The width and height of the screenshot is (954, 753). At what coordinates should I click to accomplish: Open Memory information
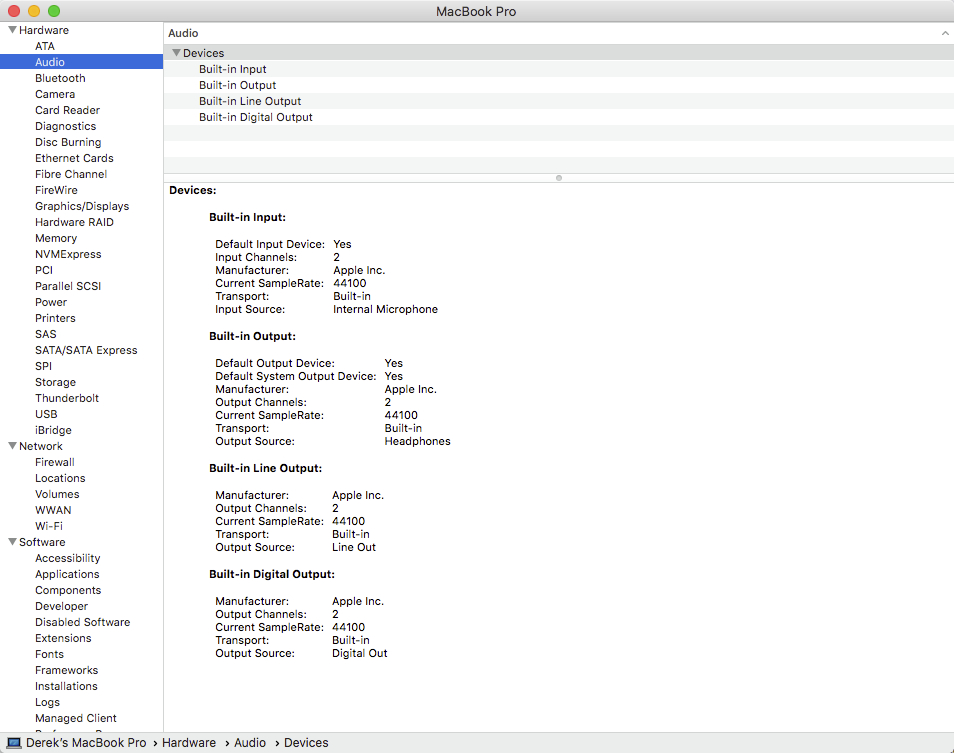[x=56, y=238]
